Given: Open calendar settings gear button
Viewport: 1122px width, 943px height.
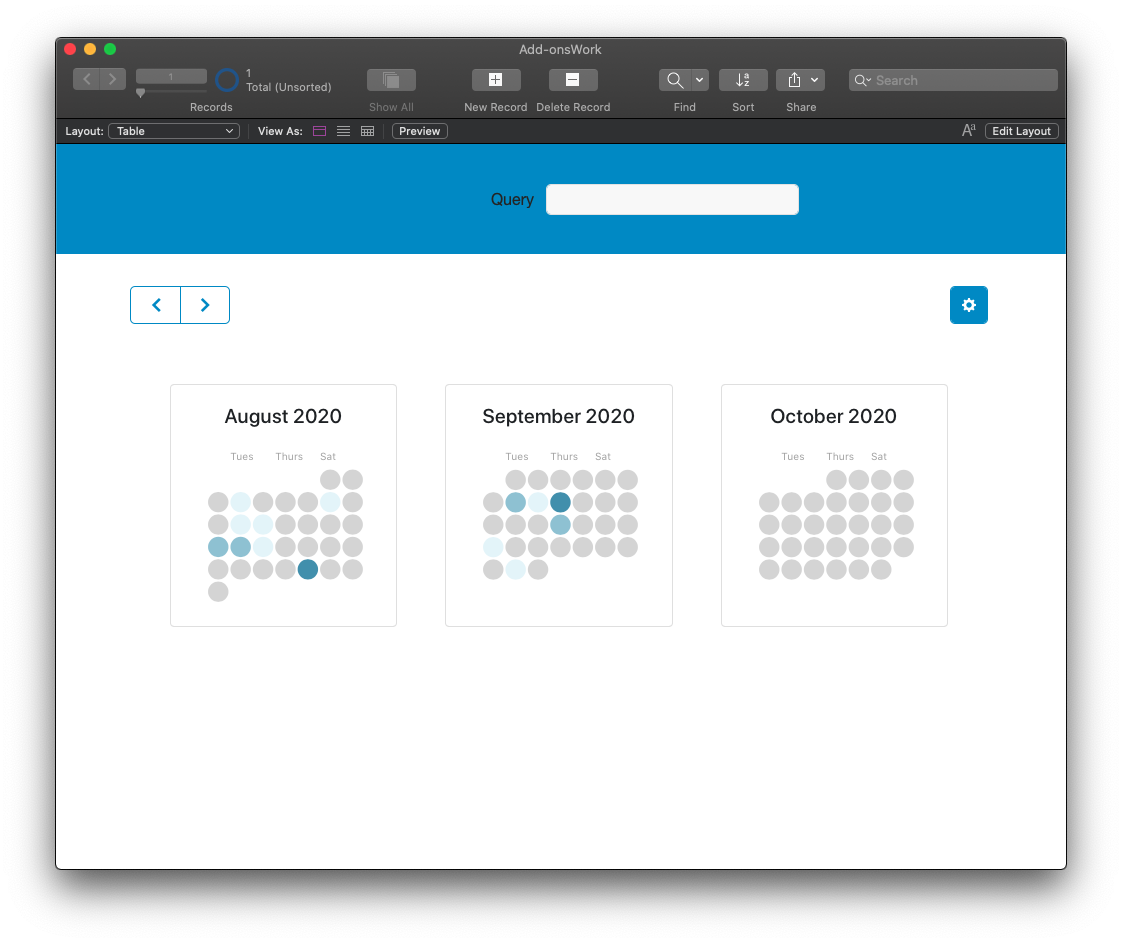Looking at the screenshot, I should [x=969, y=305].
